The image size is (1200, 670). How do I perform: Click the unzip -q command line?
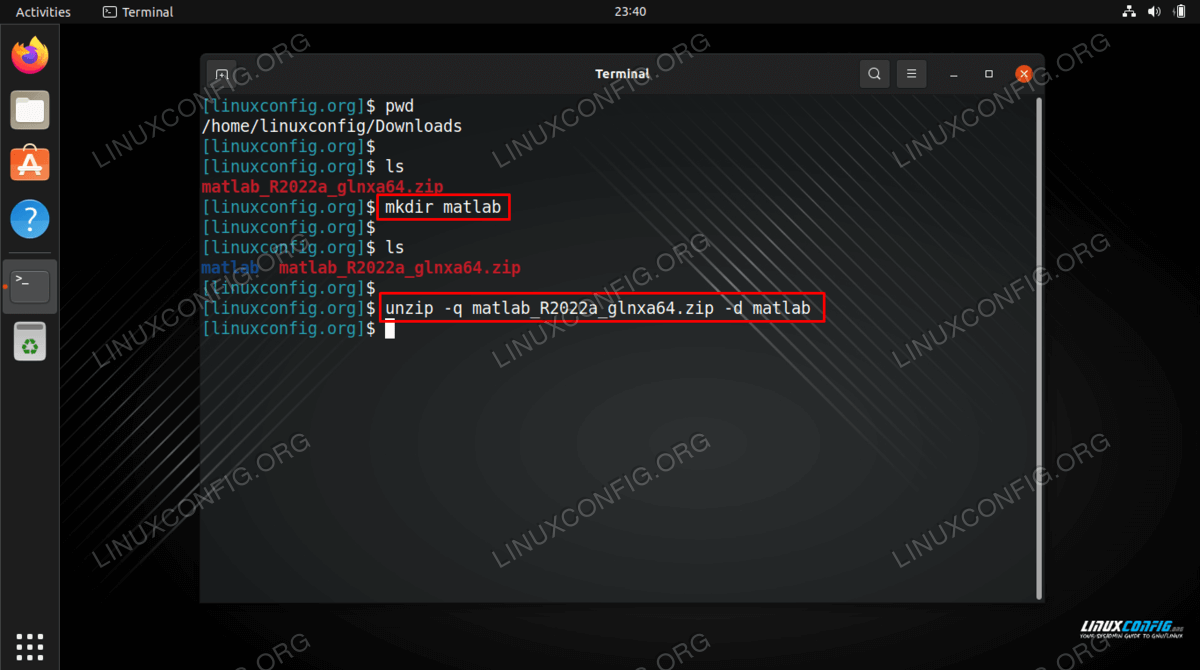click(x=598, y=308)
